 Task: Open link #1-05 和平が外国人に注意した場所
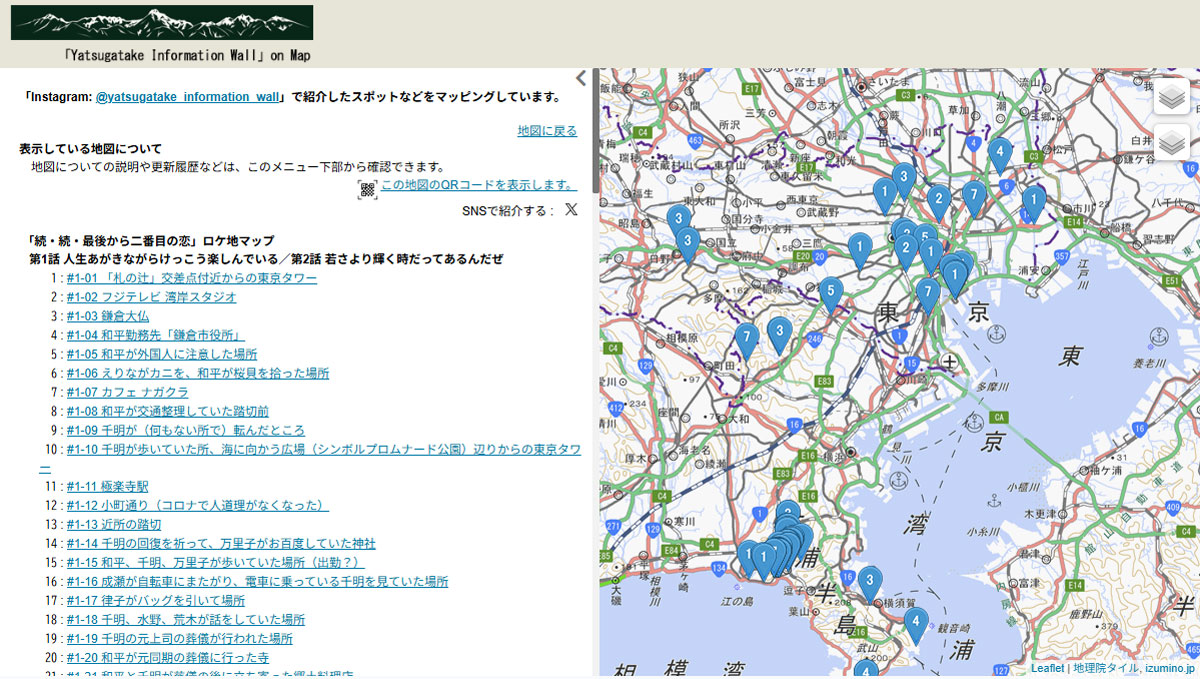[x=162, y=354]
